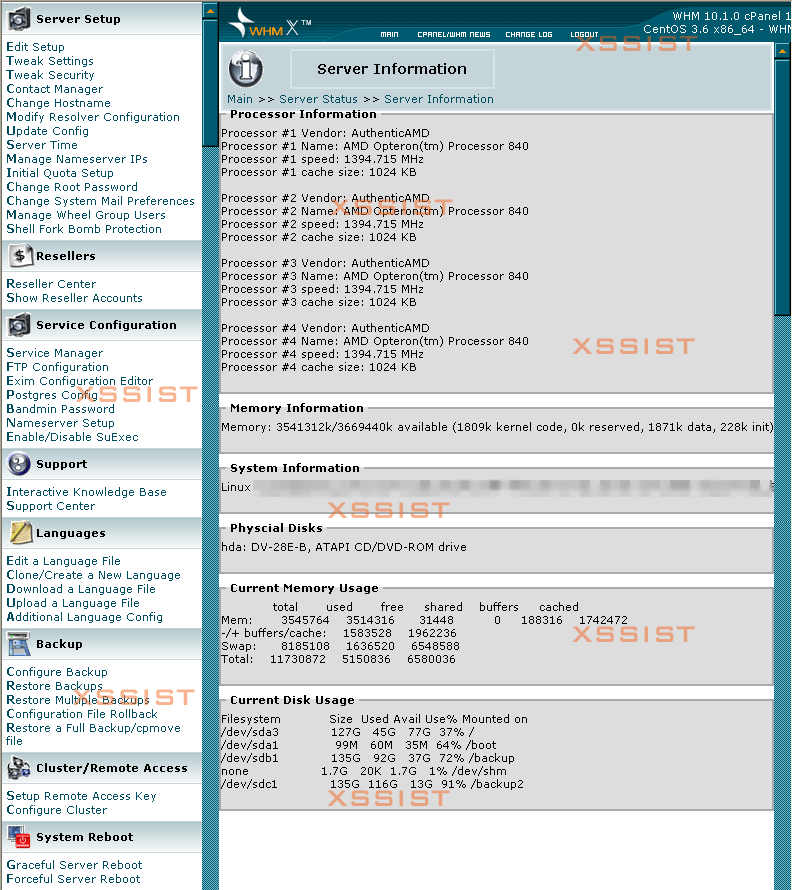Viewport: 792px width, 890px height.
Task: Open Change System Mail Preferences link
Action: tap(100, 201)
